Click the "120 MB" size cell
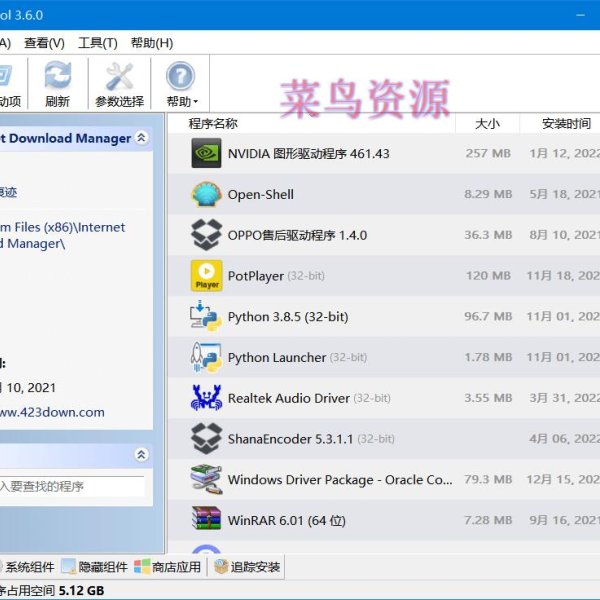600x600 pixels. [x=488, y=276]
